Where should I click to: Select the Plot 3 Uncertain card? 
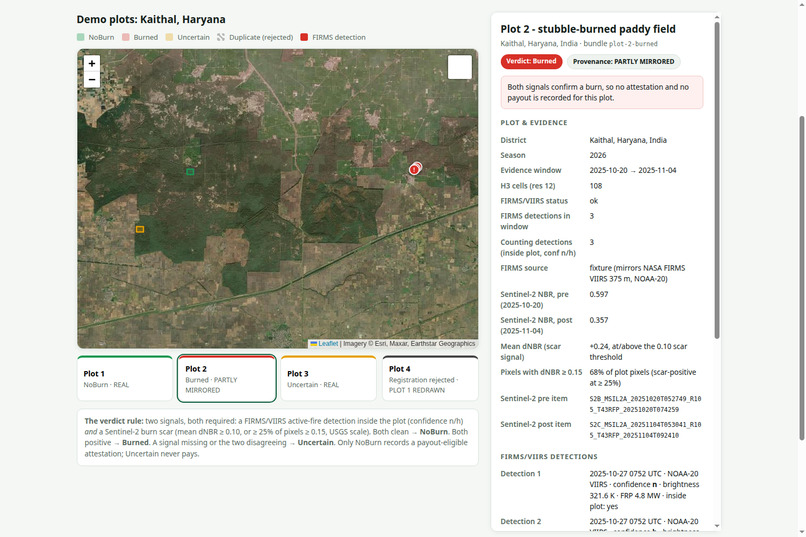point(328,378)
